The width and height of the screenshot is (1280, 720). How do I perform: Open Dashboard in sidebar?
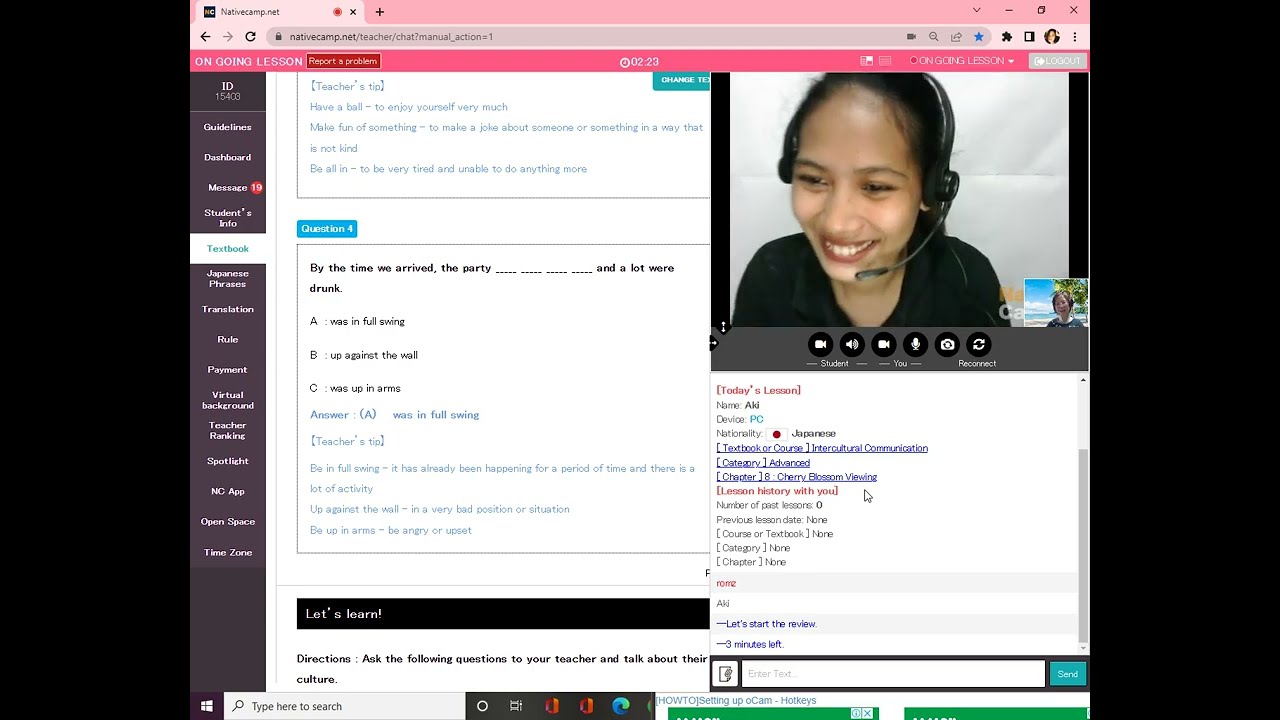[x=228, y=157]
